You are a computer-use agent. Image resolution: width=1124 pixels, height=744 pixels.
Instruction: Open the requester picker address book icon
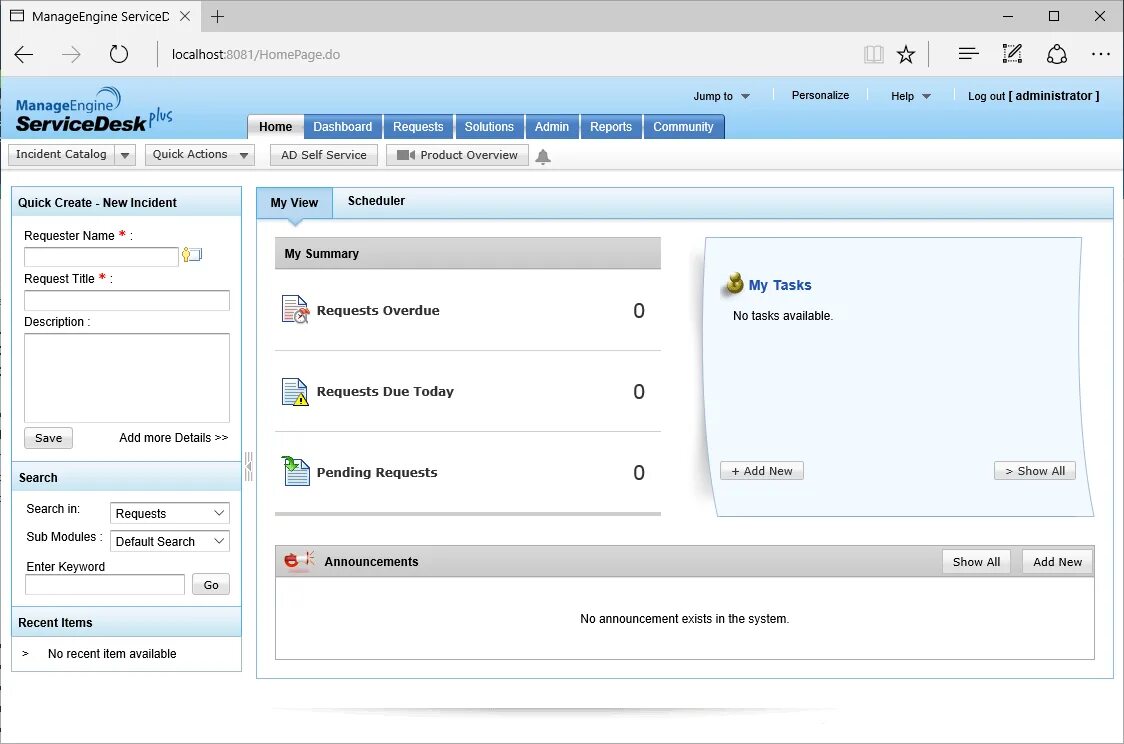[x=191, y=255]
